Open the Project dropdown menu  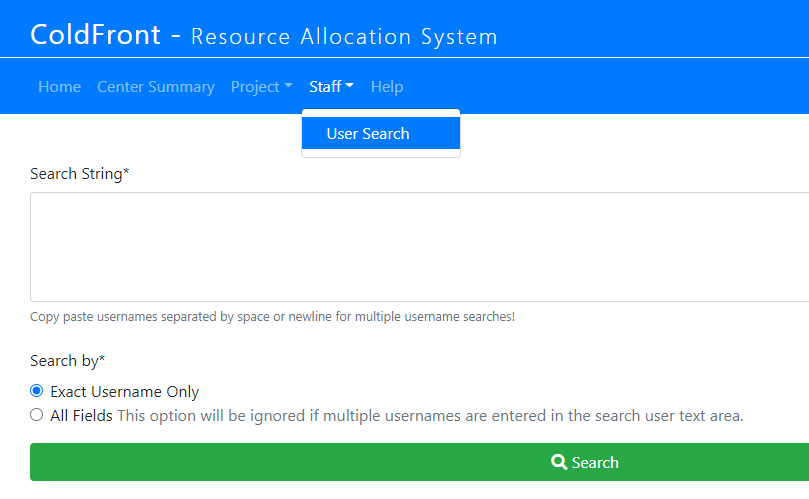[x=262, y=87]
